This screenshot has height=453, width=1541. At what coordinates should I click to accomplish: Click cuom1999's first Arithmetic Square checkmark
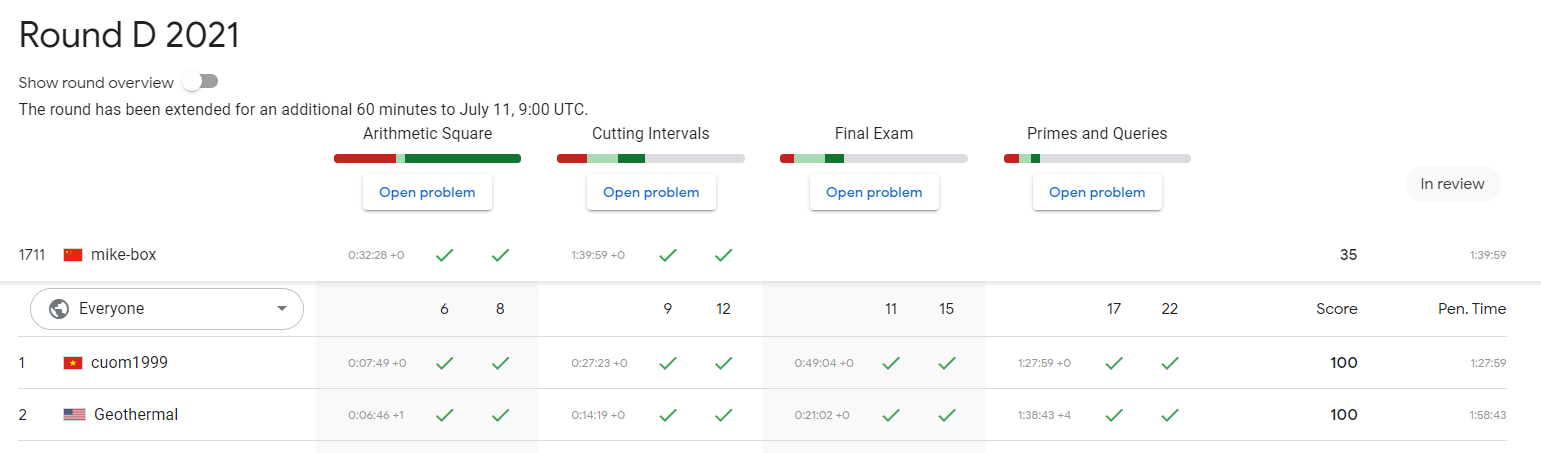coord(445,363)
